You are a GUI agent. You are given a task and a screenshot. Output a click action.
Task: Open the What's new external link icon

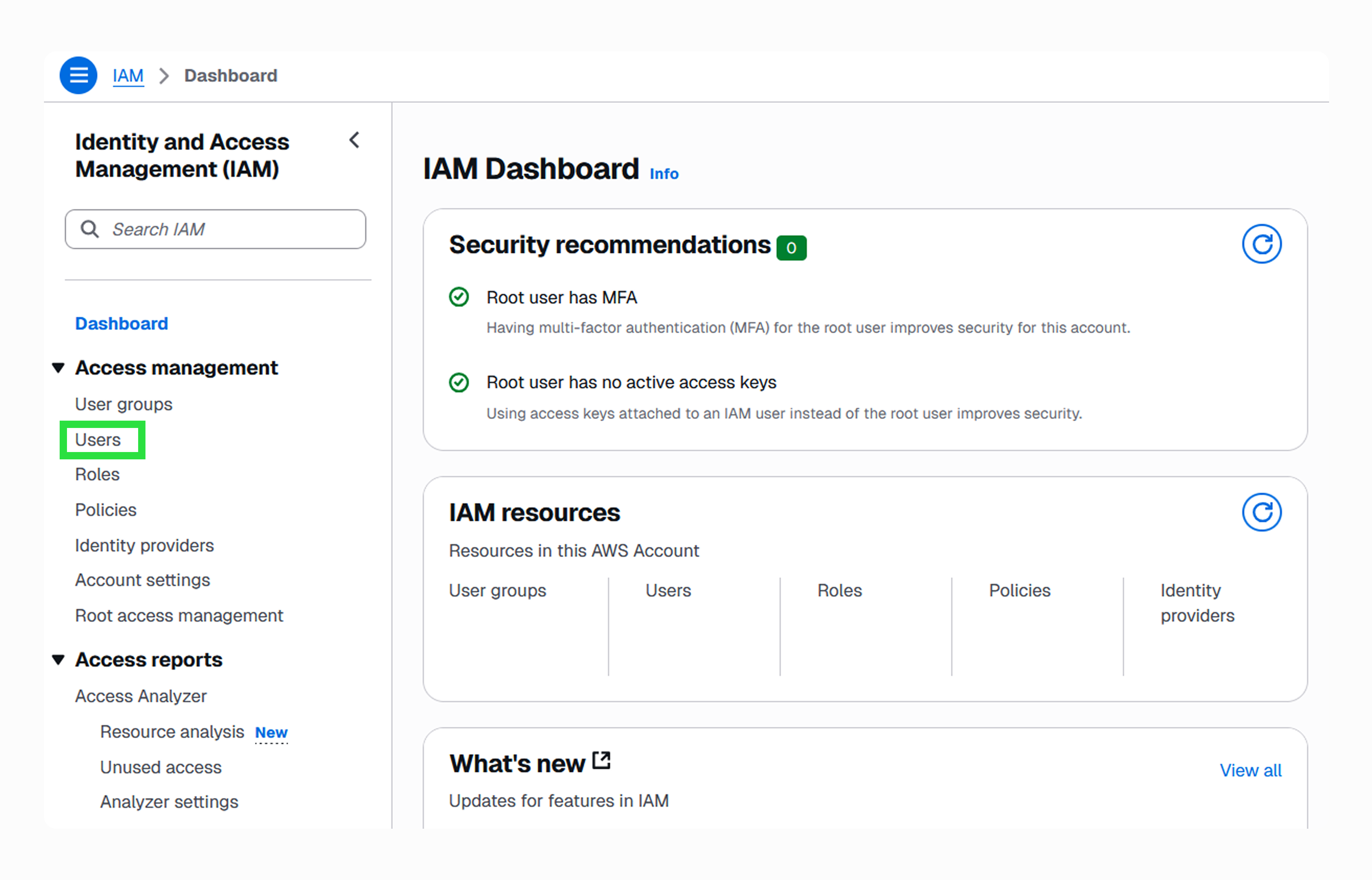pyautogui.click(x=601, y=761)
